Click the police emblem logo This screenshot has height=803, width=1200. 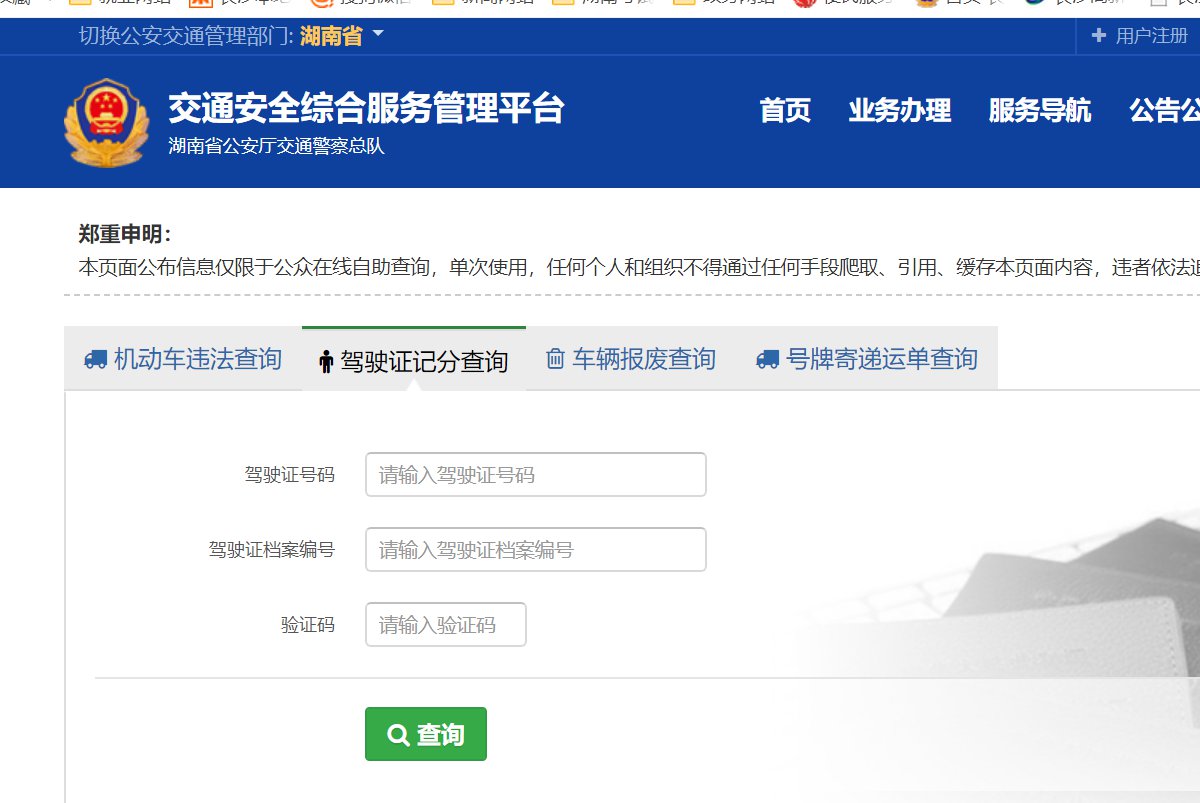pos(106,122)
